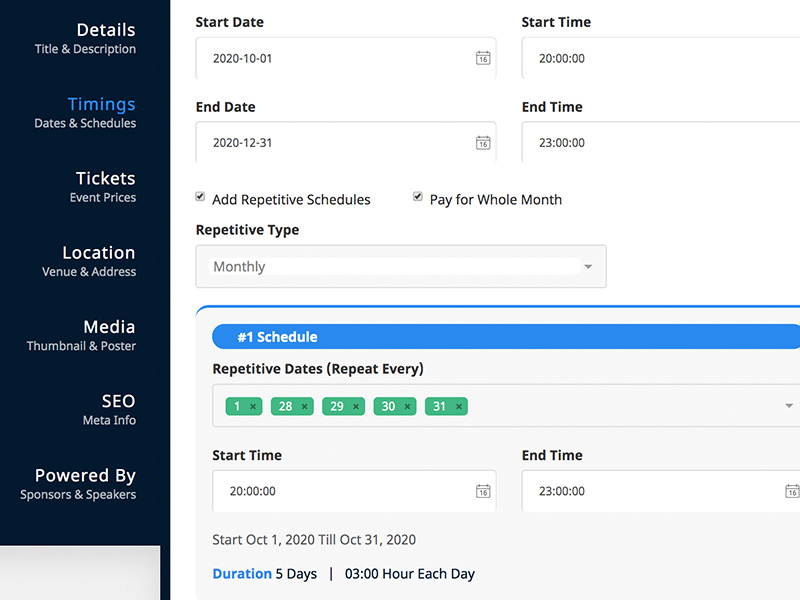
Task: Click the Duration label text
Action: 242,574
